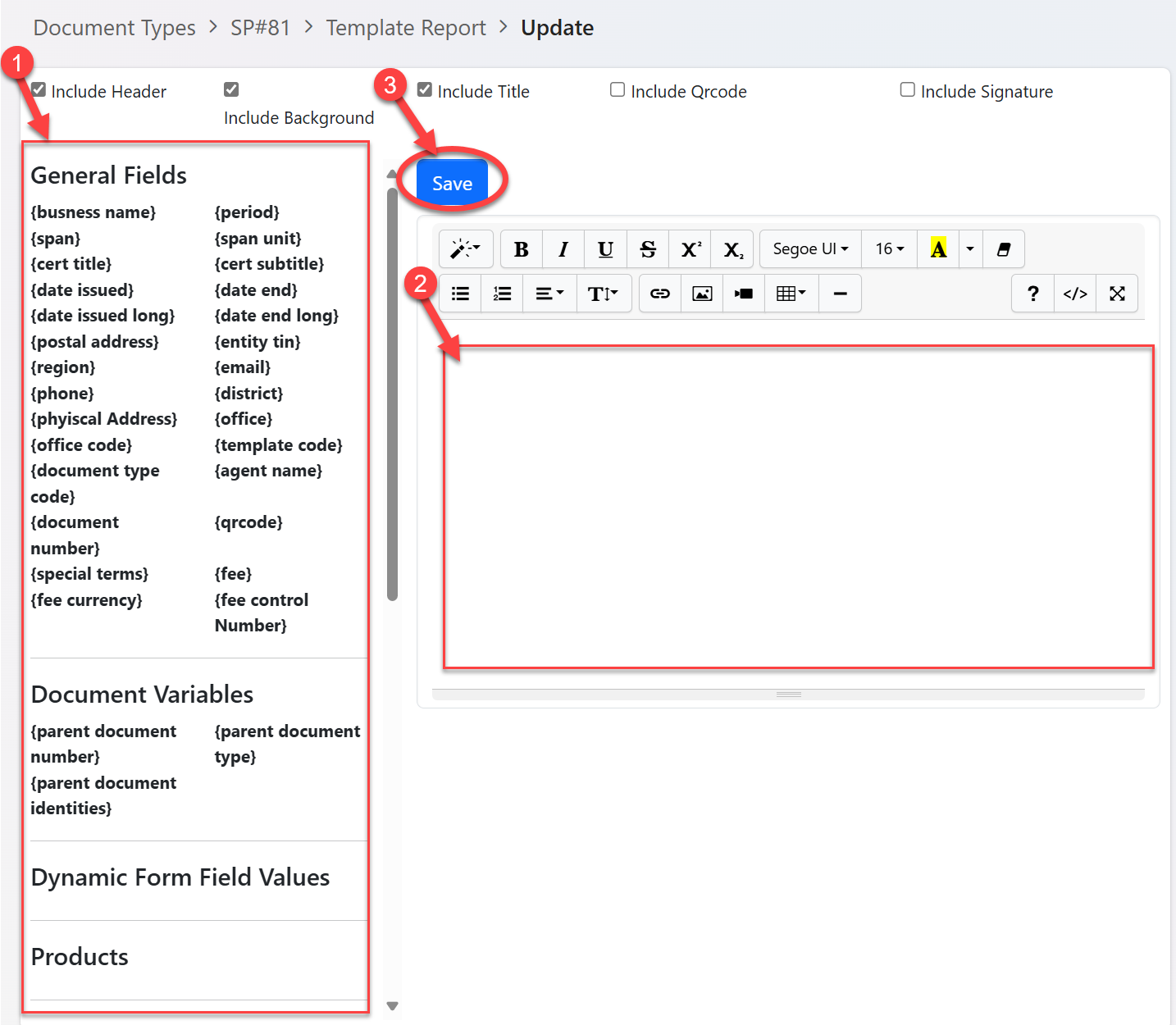
Task: Expand the font size 16 dropdown
Action: pos(889,249)
